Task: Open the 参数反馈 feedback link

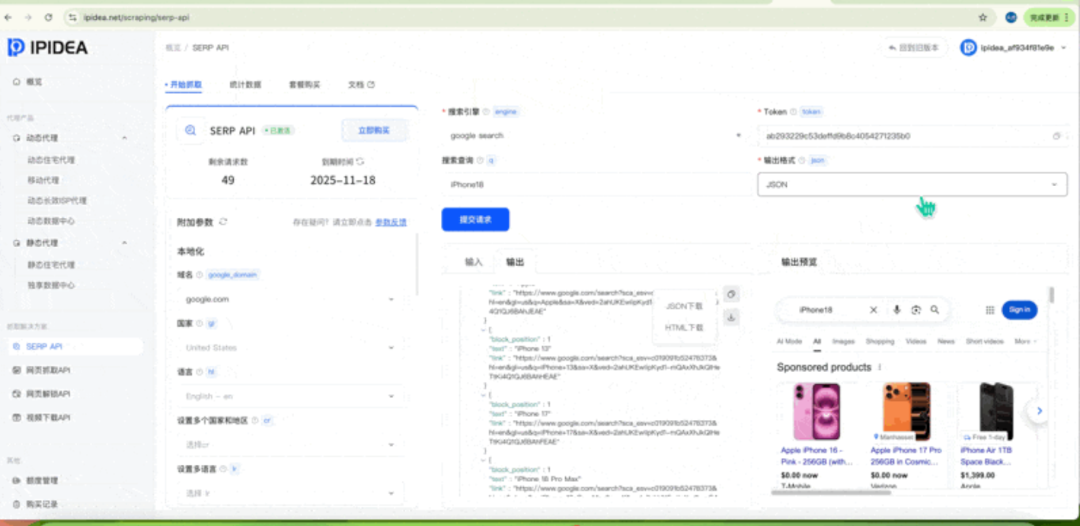Action: click(x=391, y=222)
